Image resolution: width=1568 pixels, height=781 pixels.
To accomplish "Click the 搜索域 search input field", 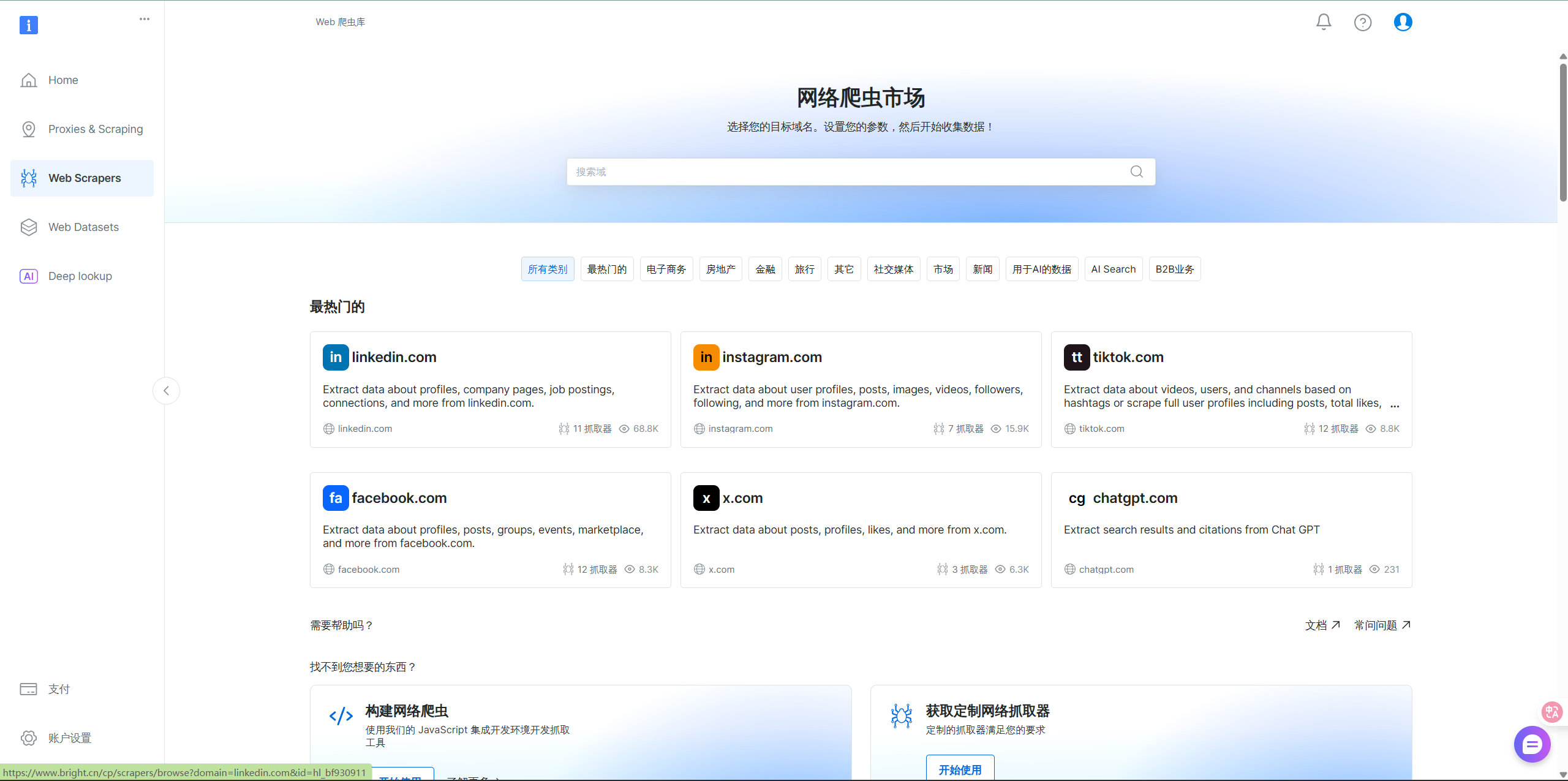I will coord(845,172).
